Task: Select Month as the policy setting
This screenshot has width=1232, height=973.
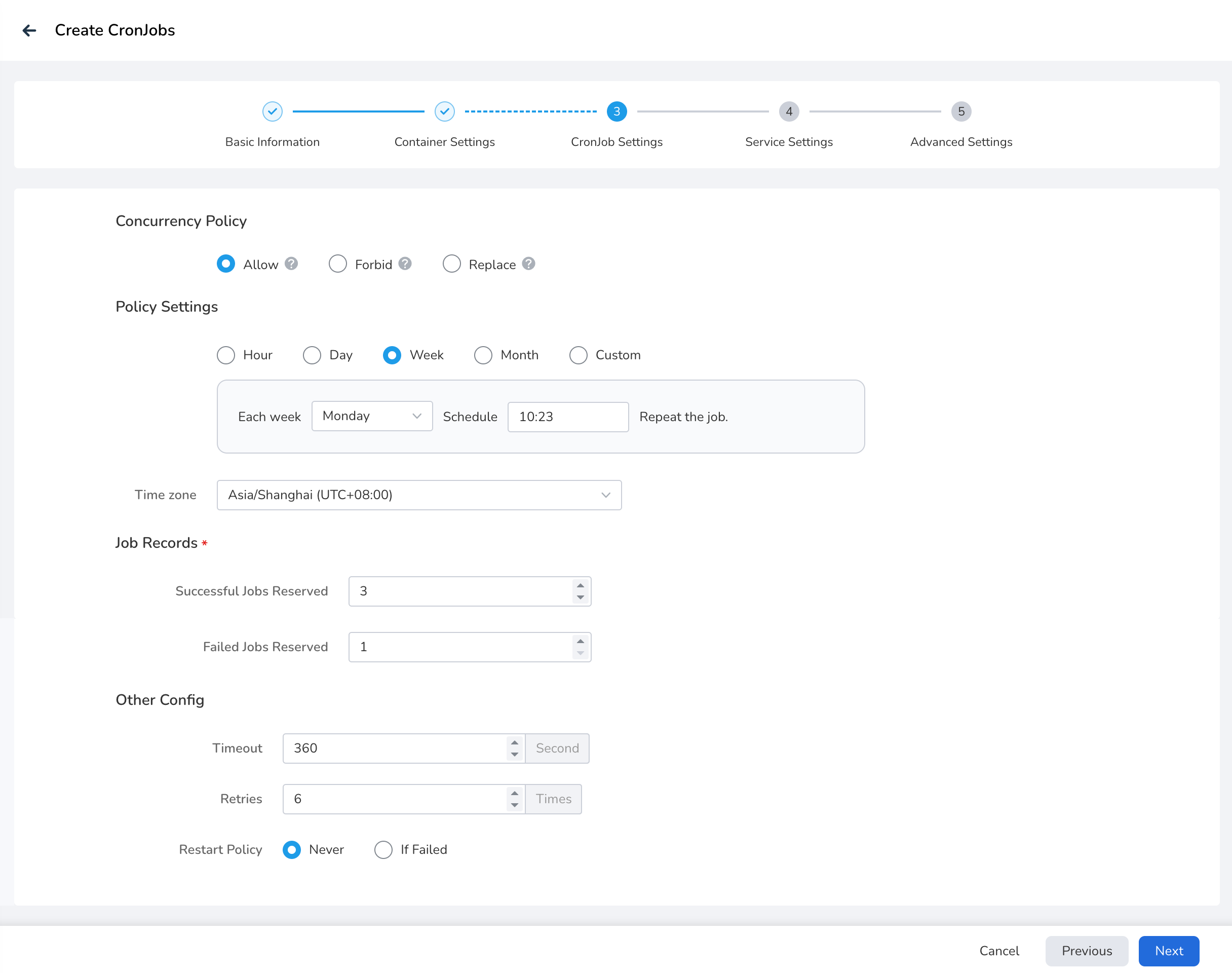Action: (x=483, y=355)
